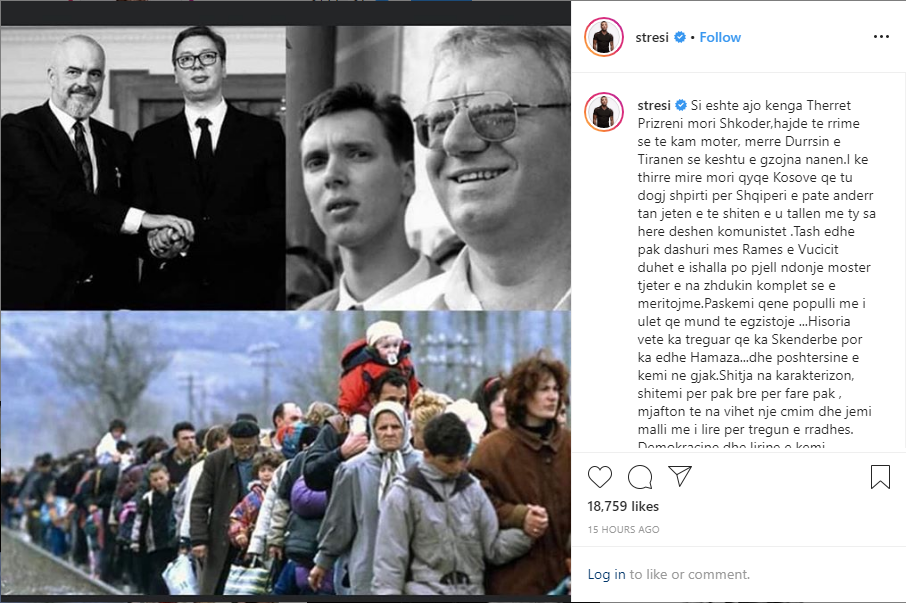Click verified badge beside stresi header
This screenshot has height=603, width=906.
tap(680, 37)
